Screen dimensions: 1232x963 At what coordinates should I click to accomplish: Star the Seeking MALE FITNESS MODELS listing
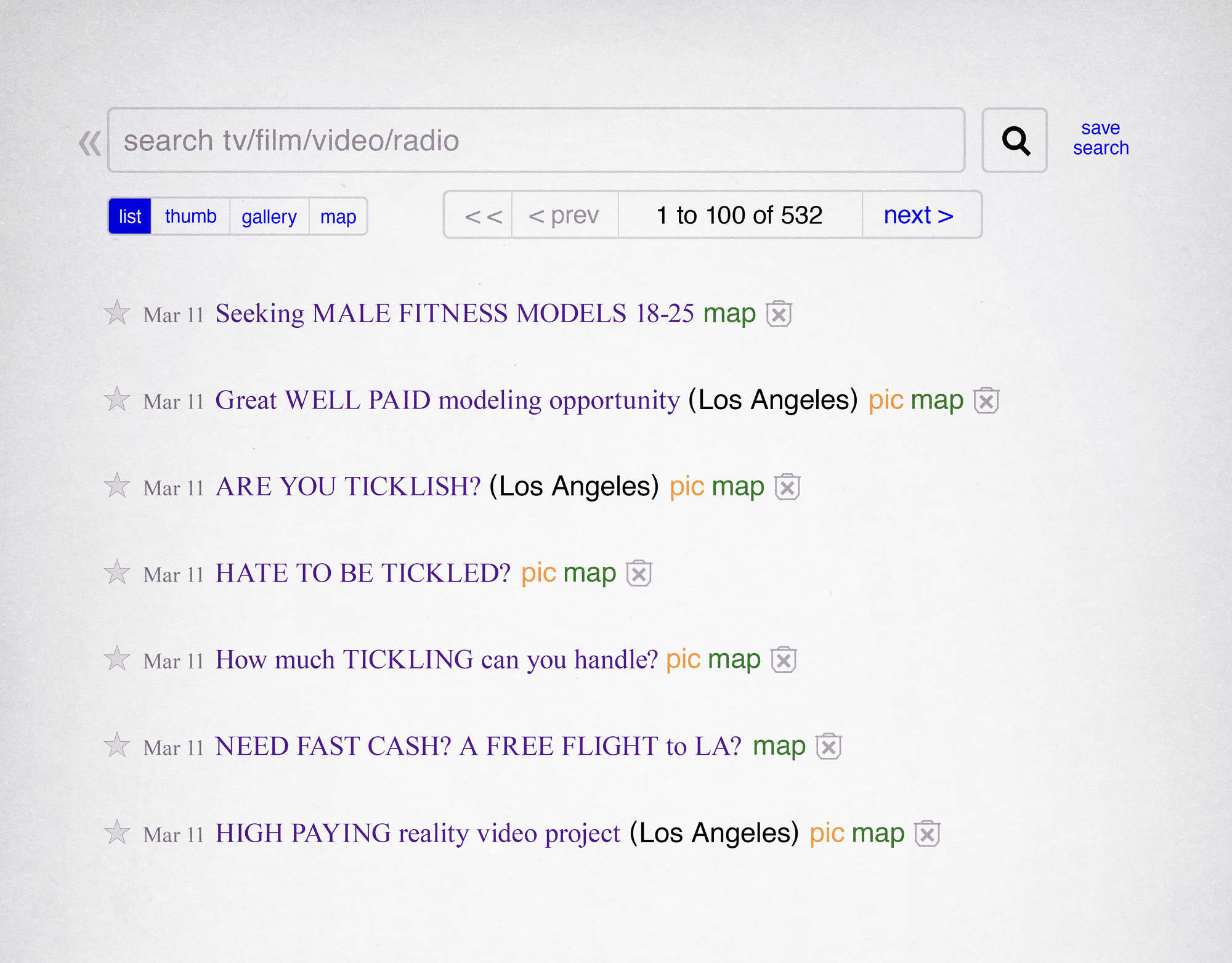pyautogui.click(x=116, y=313)
